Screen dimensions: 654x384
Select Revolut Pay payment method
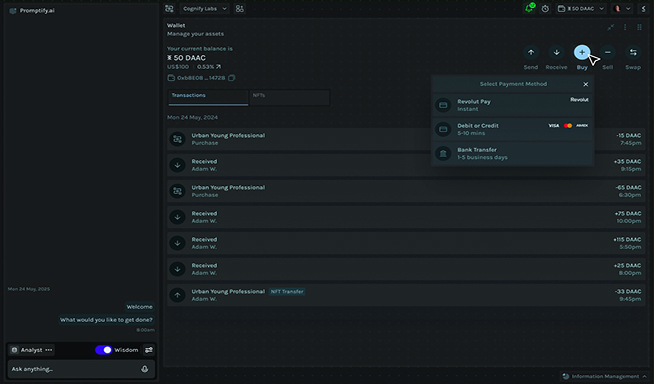point(513,105)
